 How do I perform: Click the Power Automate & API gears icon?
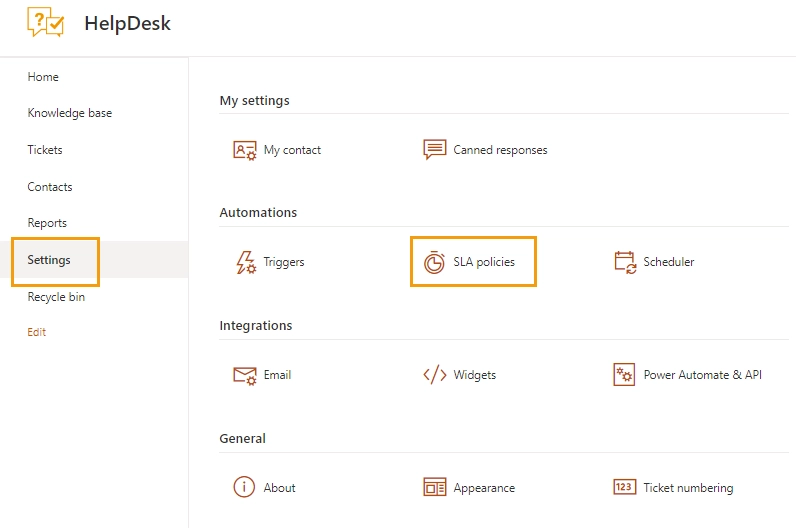pyautogui.click(x=624, y=375)
